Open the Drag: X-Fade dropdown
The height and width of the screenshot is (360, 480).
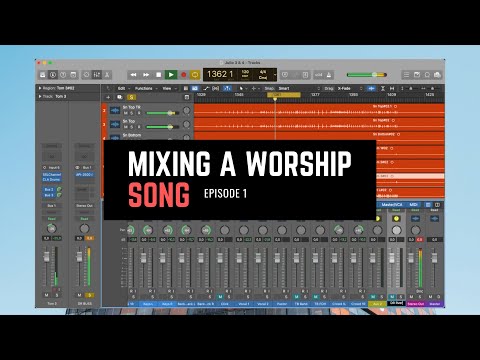coord(344,88)
